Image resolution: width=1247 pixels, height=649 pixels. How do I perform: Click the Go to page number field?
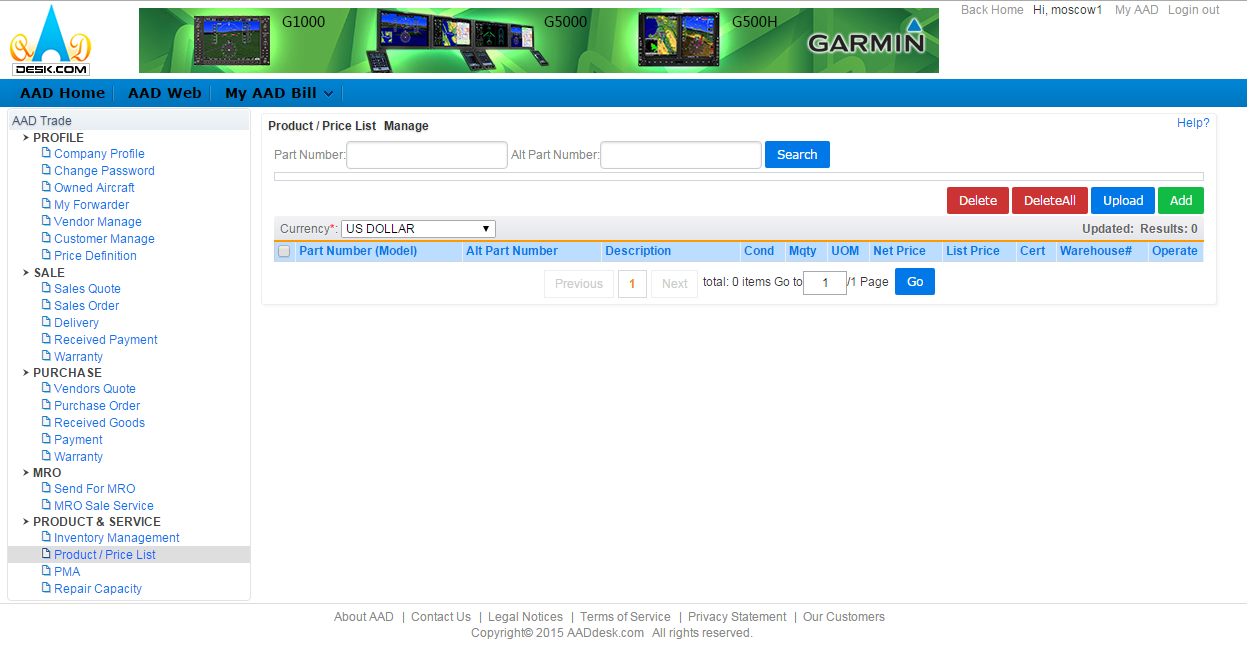(x=825, y=283)
